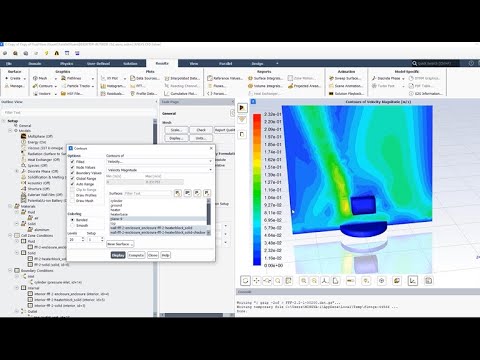Click the Display button in Contours dialog
Viewport: 480px width, 360px height.
click(x=118, y=255)
